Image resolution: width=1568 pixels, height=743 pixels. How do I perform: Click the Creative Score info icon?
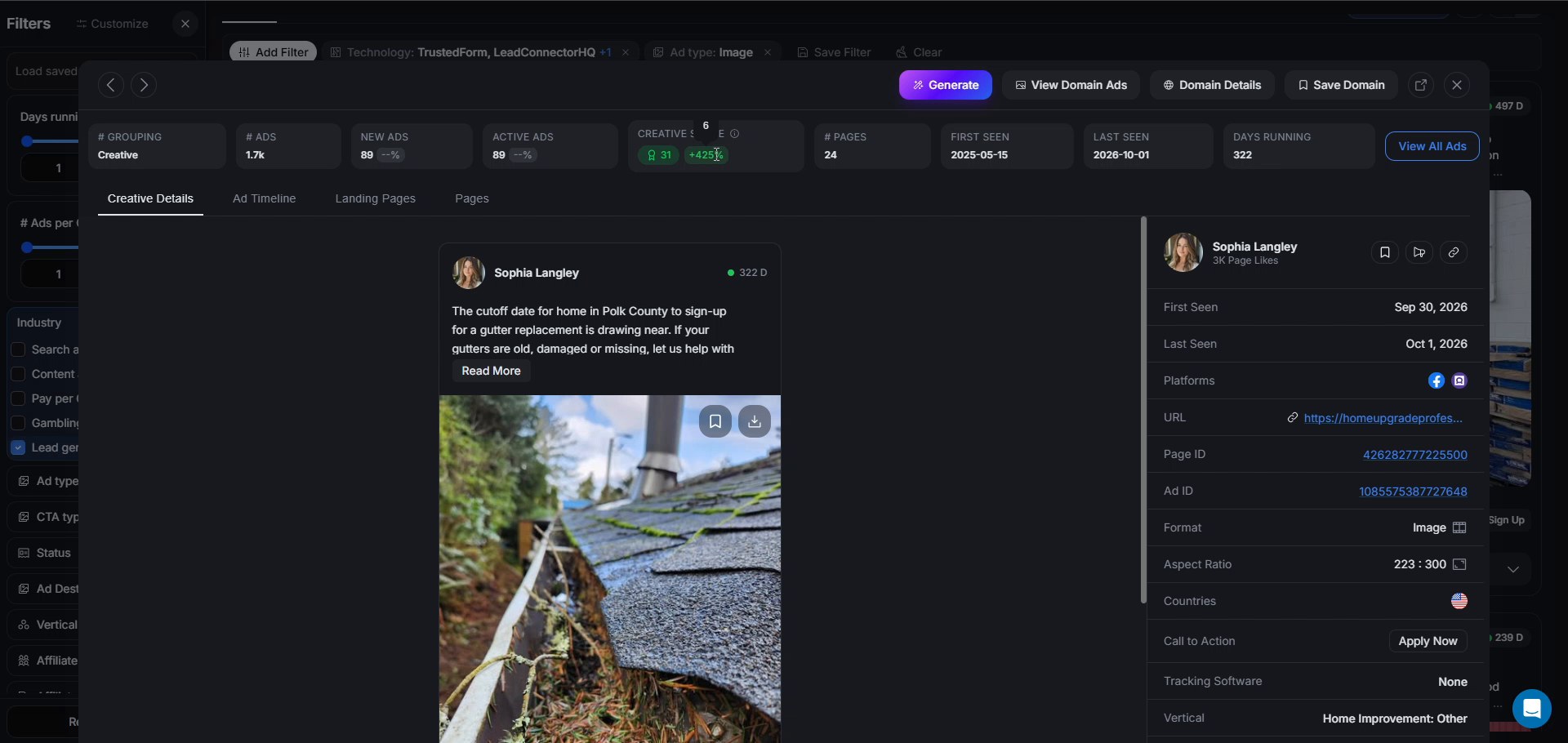click(735, 133)
